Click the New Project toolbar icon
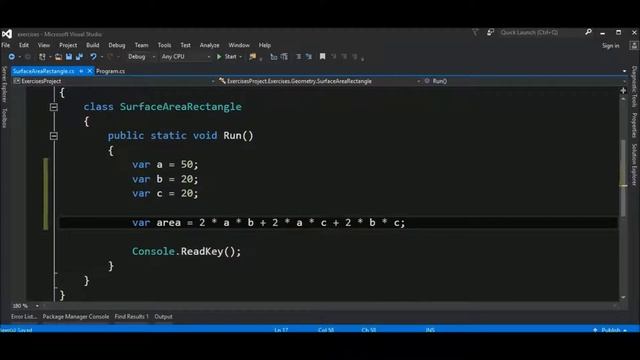Viewport: 640px width, 360px height. 42,57
